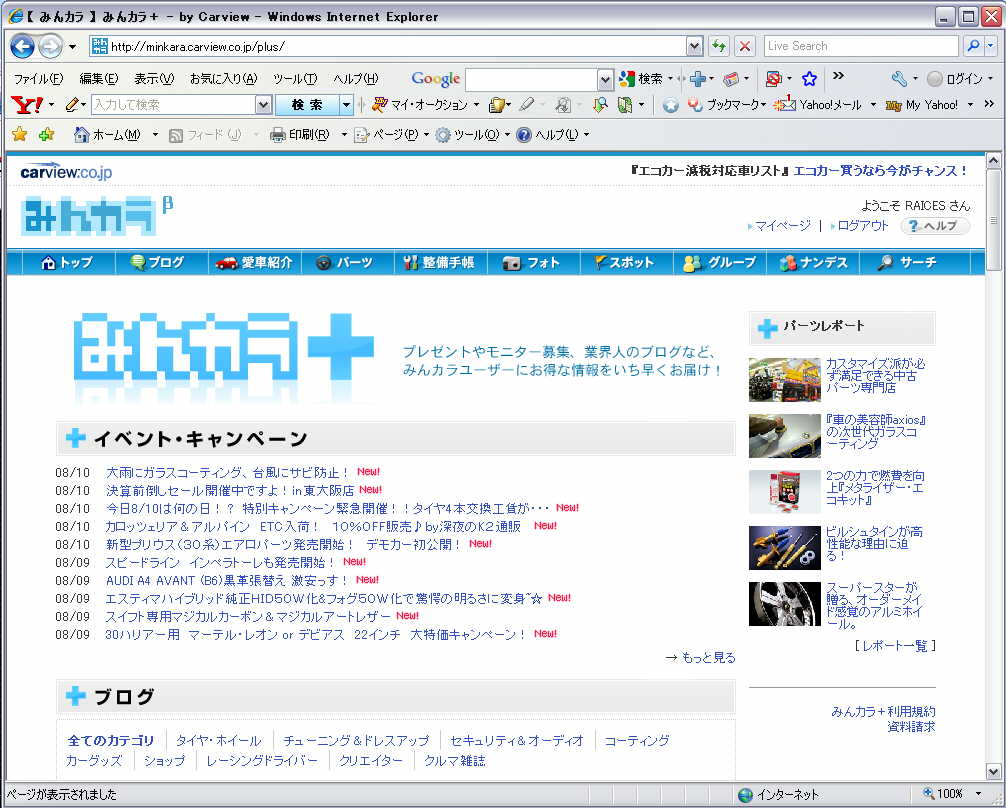This screenshot has width=1006, height=808.
Task: Click the Page icon in command bar
Action: click(x=362, y=135)
